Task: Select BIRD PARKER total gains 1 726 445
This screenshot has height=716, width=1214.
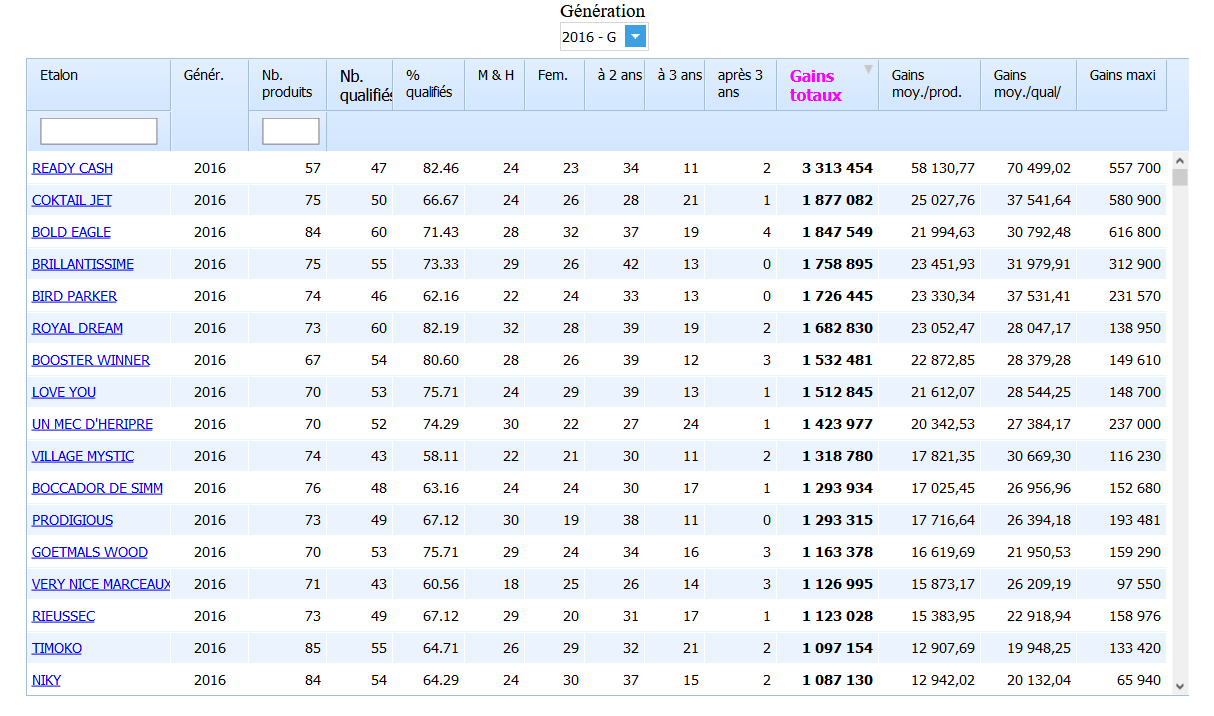Action: [837, 296]
